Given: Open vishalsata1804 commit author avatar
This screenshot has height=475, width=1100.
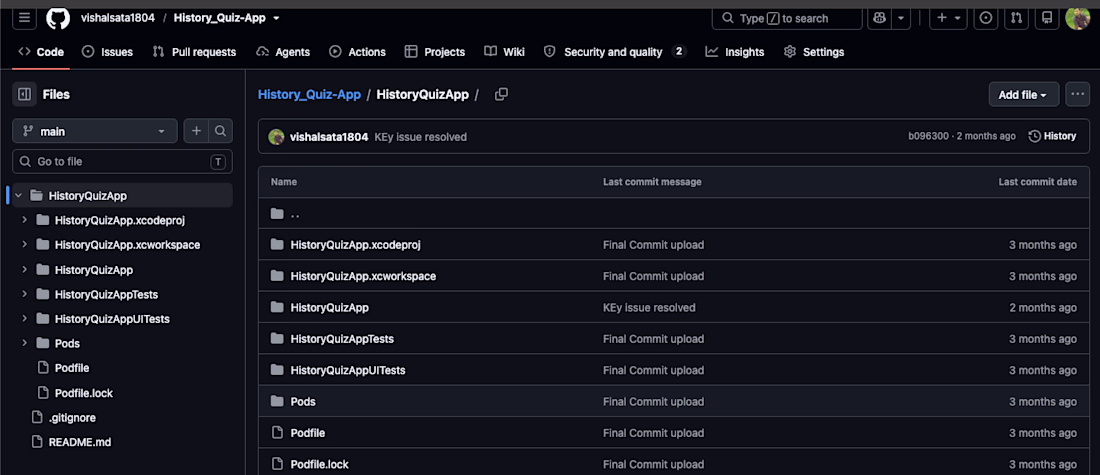Looking at the screenshot, I should coord(276,137).
